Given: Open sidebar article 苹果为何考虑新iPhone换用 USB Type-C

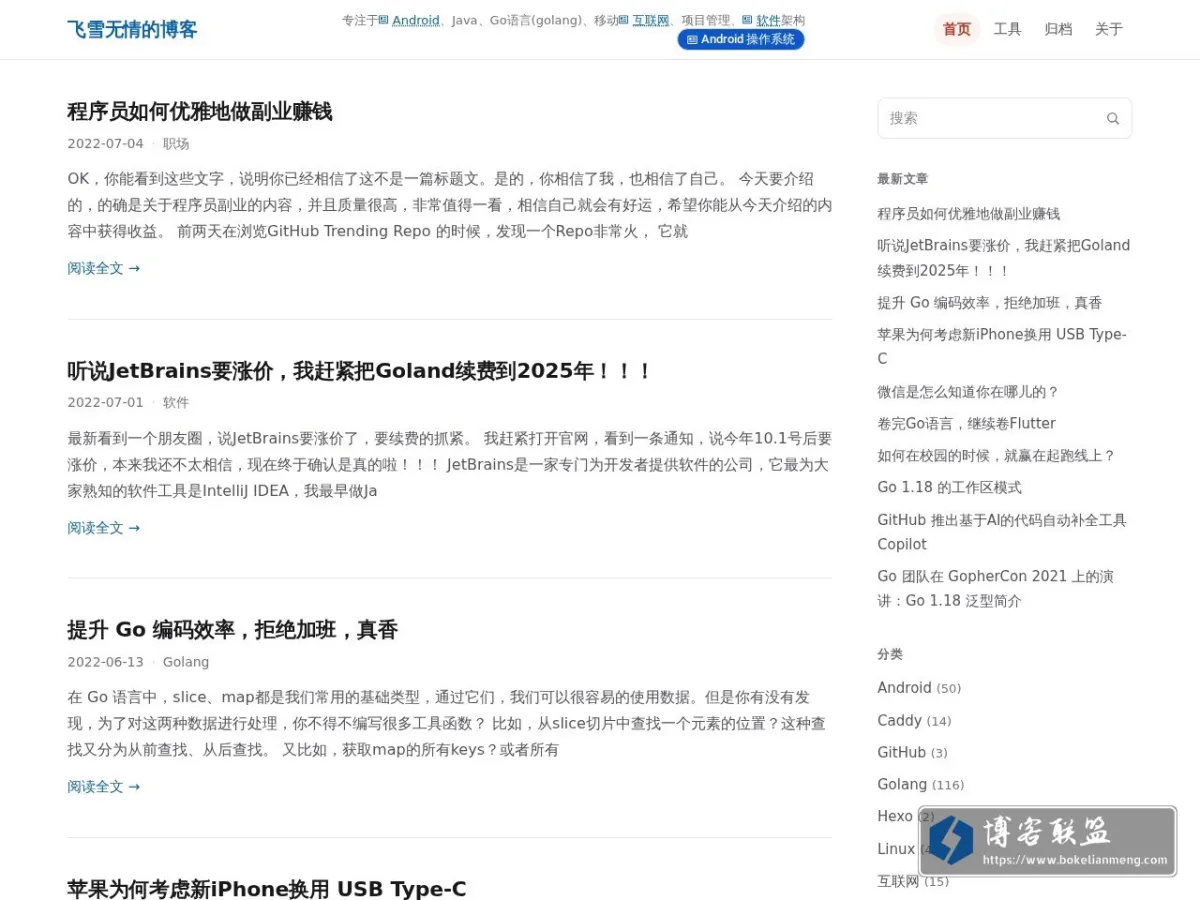Looking at the screenshot, I should (1002, 347).
